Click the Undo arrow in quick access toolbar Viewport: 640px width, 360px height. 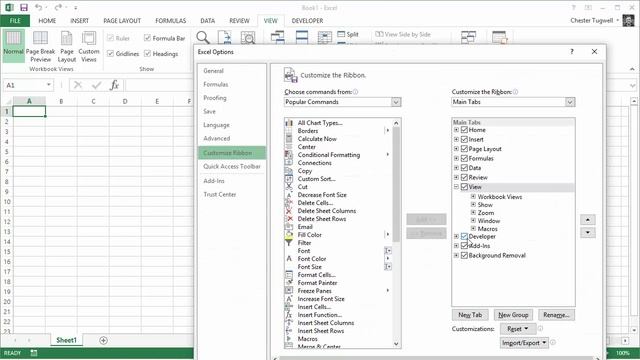38,7
